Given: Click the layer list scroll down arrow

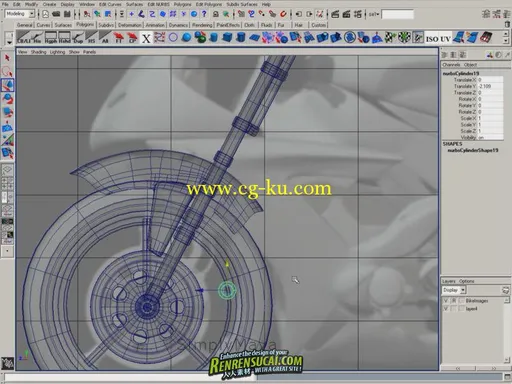Looking at the screenshot, I should click(x=506, y=360).
